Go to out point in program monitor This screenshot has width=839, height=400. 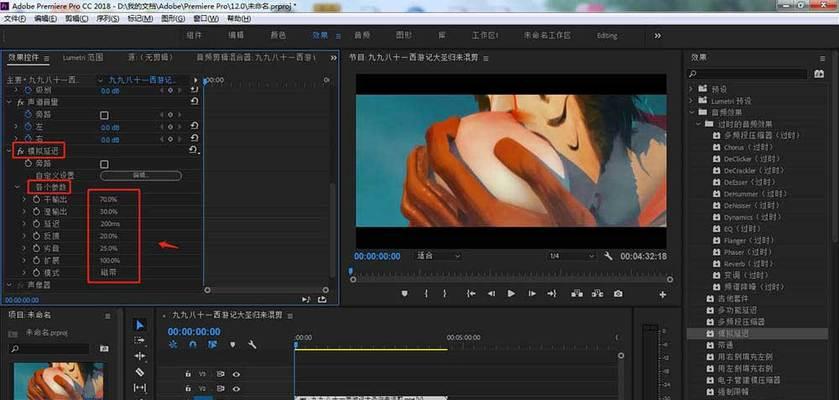[x=552, y=294]
